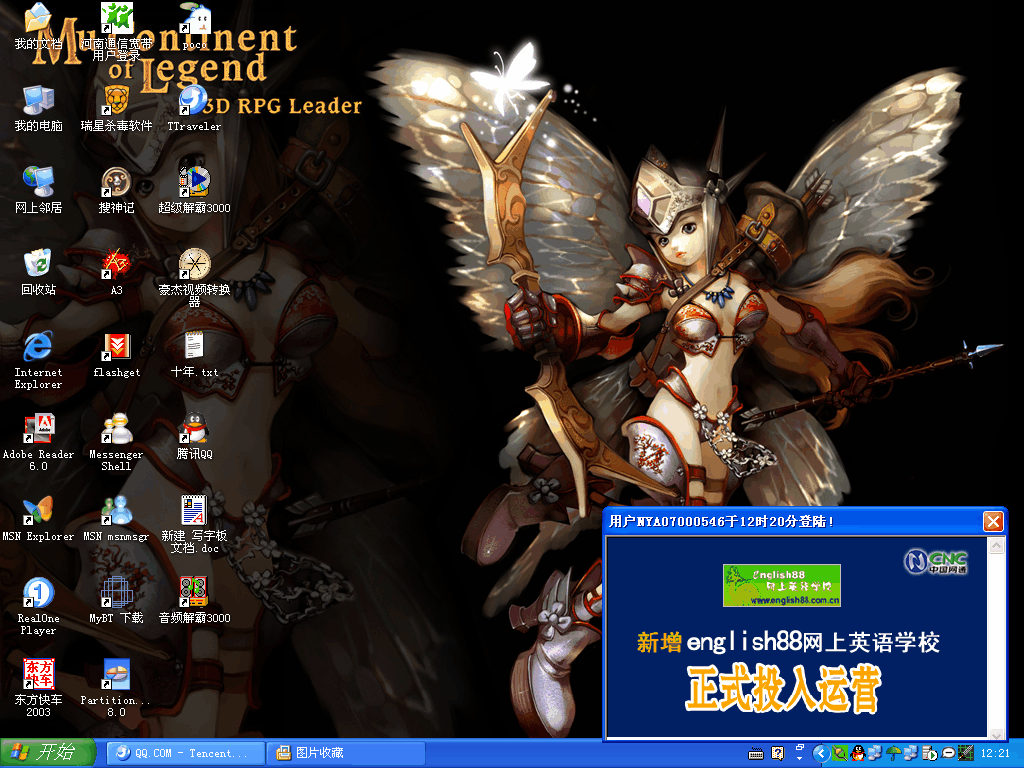Screen dimensions: 1024x768
Task: Open 新建 写字板文档.doc file
Action: tap(194, 524)
